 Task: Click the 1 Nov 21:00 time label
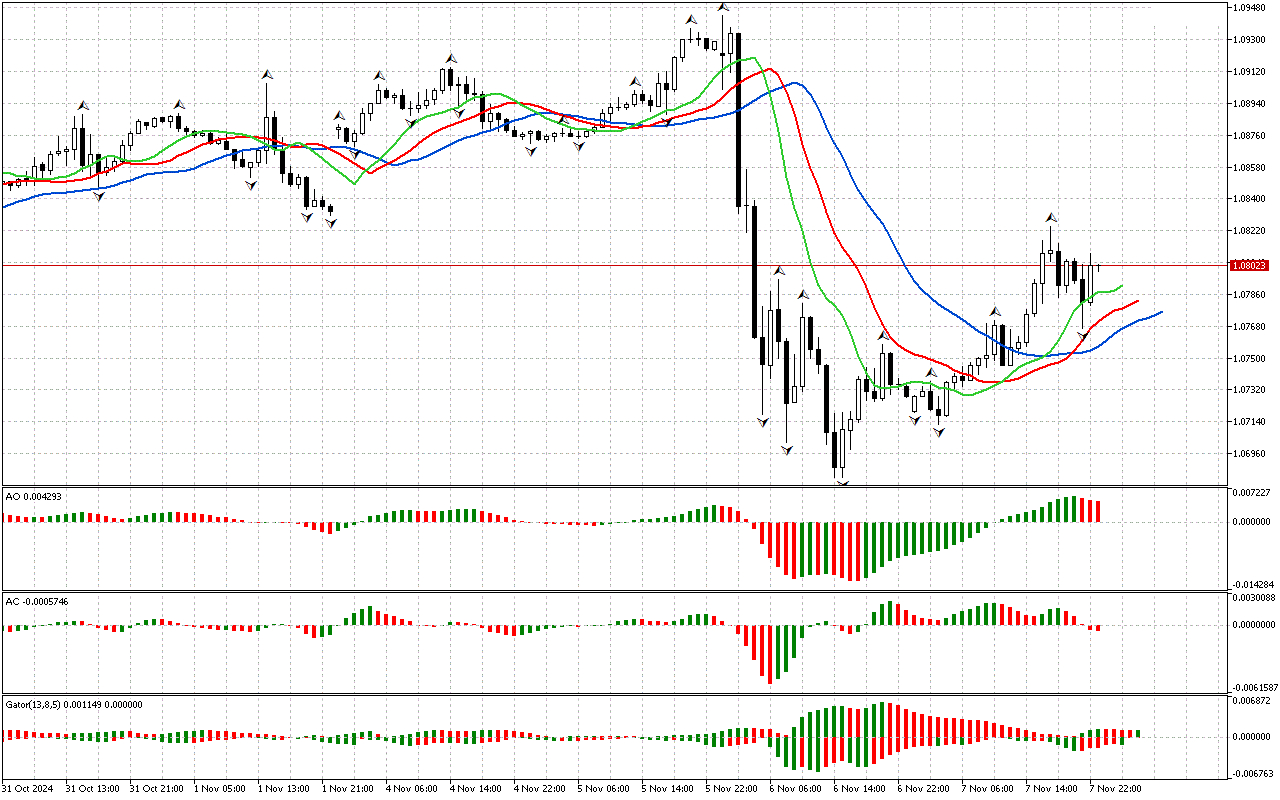click(x=347, y=789)
